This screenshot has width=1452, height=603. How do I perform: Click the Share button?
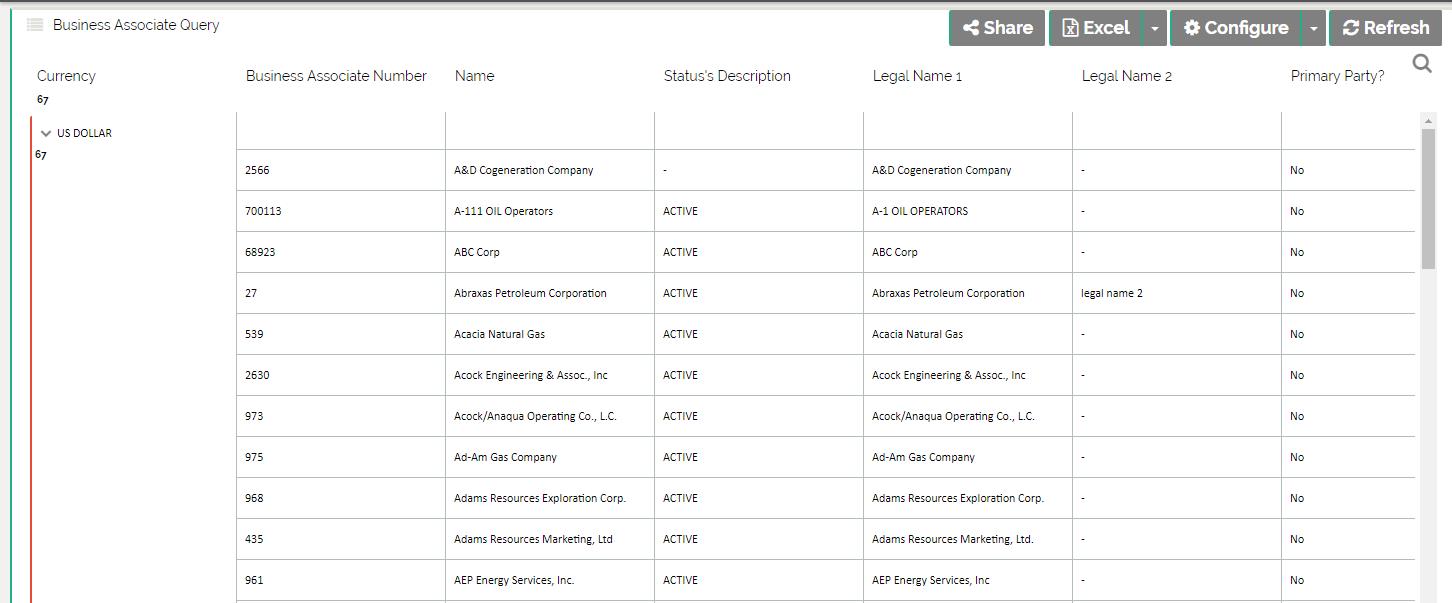point(997,28)
